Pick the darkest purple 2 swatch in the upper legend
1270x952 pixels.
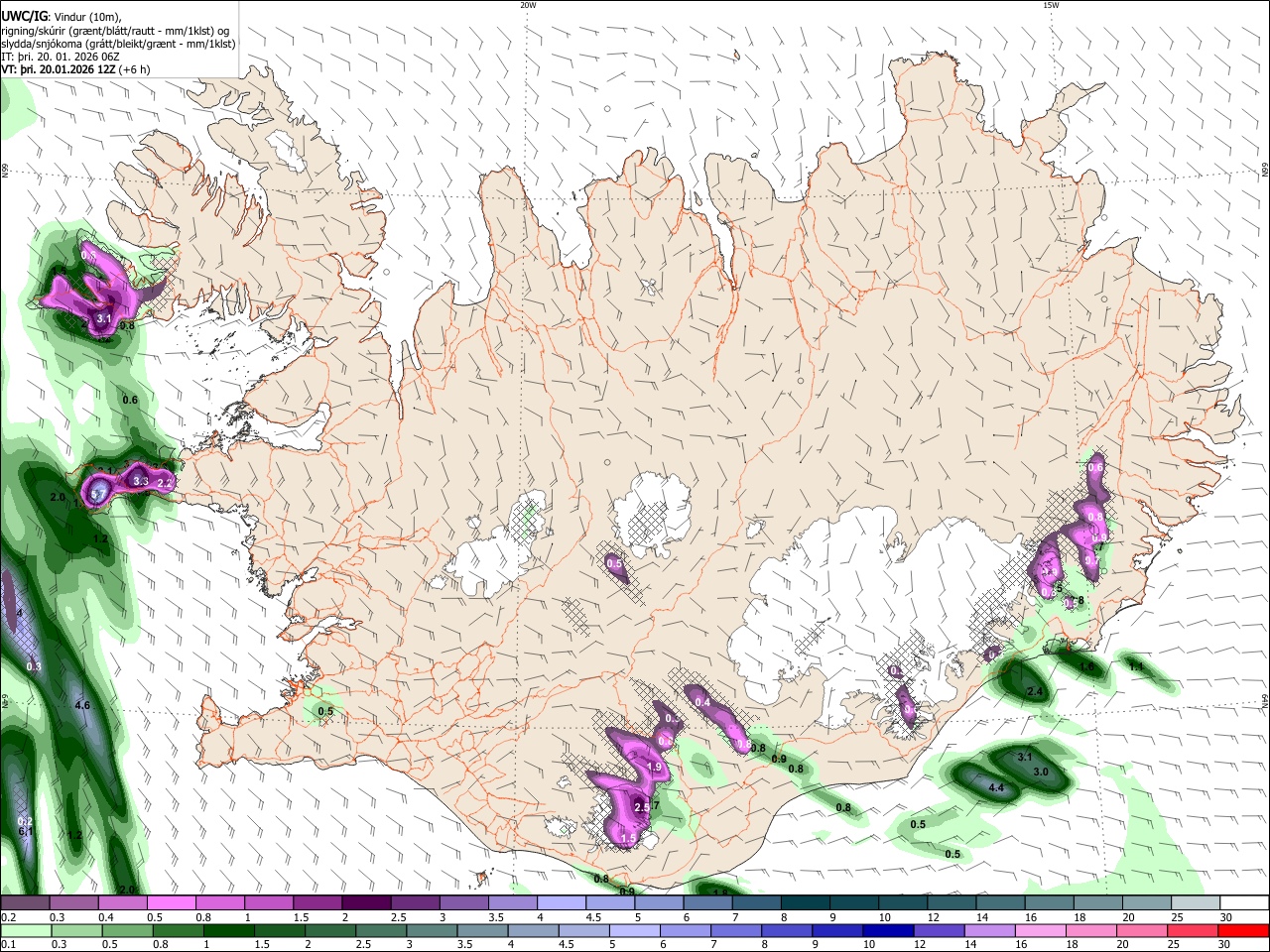click(x=366, y=903)
